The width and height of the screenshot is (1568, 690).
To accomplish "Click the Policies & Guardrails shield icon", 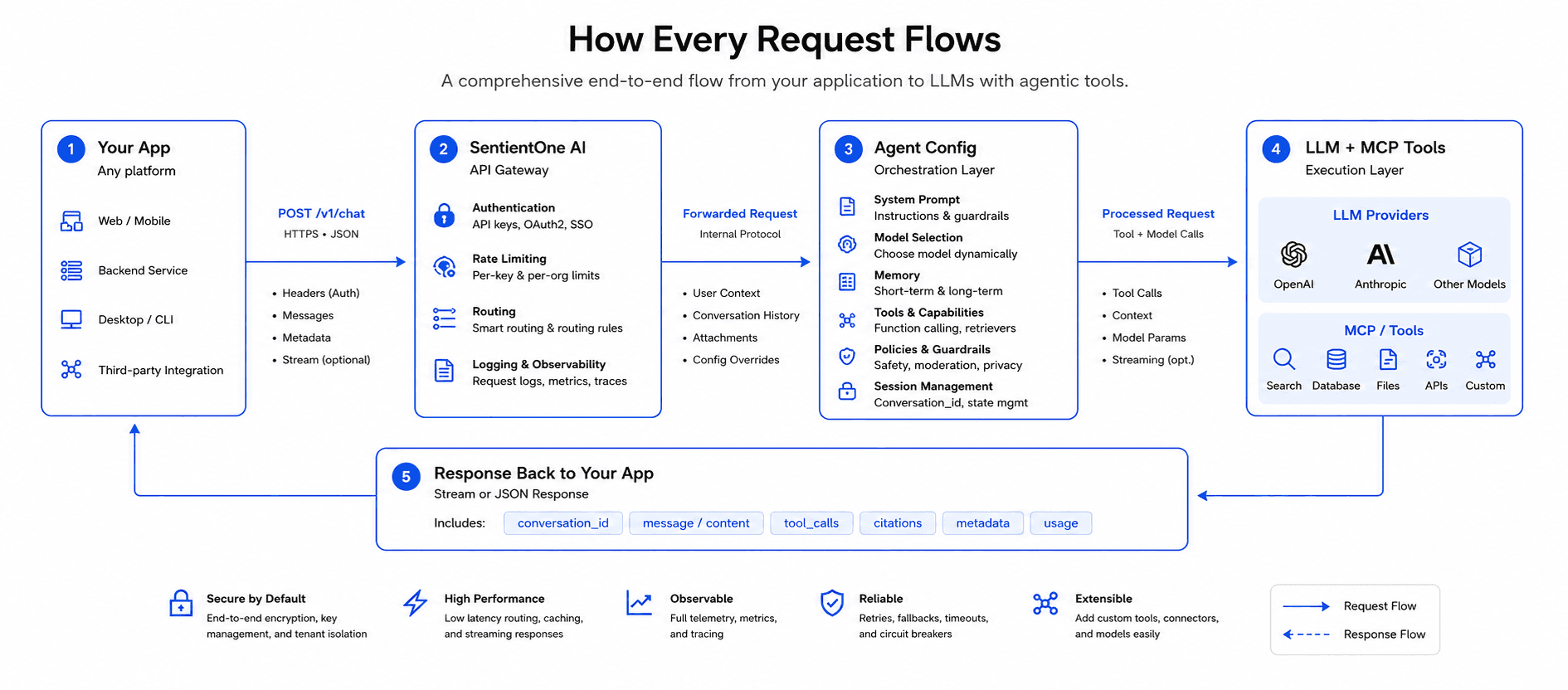I will (847, 357).
